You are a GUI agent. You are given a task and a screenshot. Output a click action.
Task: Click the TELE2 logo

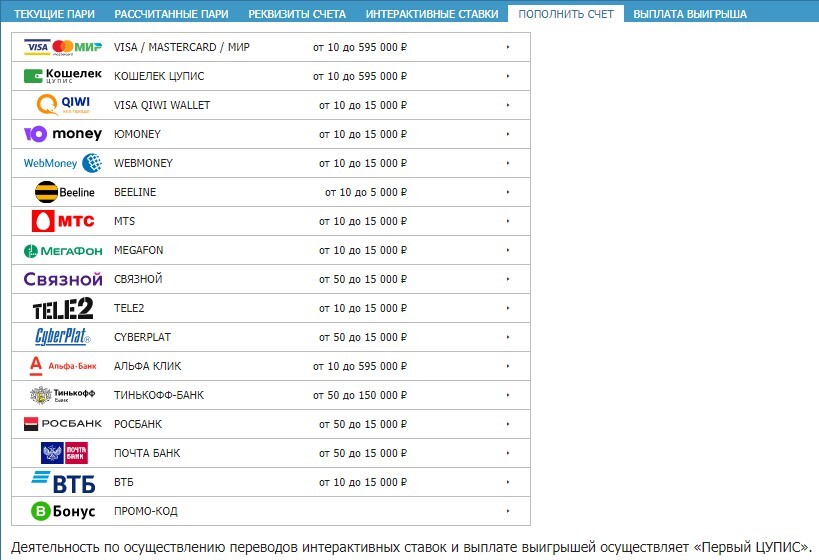tap(63, 308)
